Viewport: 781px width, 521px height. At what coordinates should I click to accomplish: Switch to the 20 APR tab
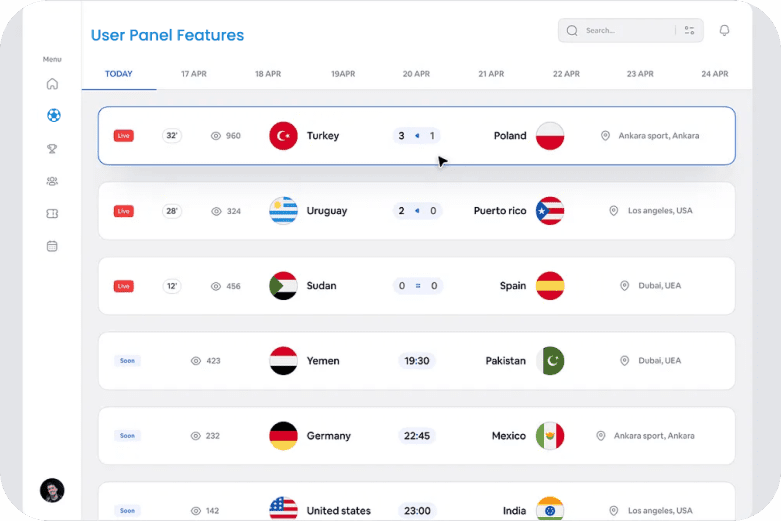(x=416, y=74)
